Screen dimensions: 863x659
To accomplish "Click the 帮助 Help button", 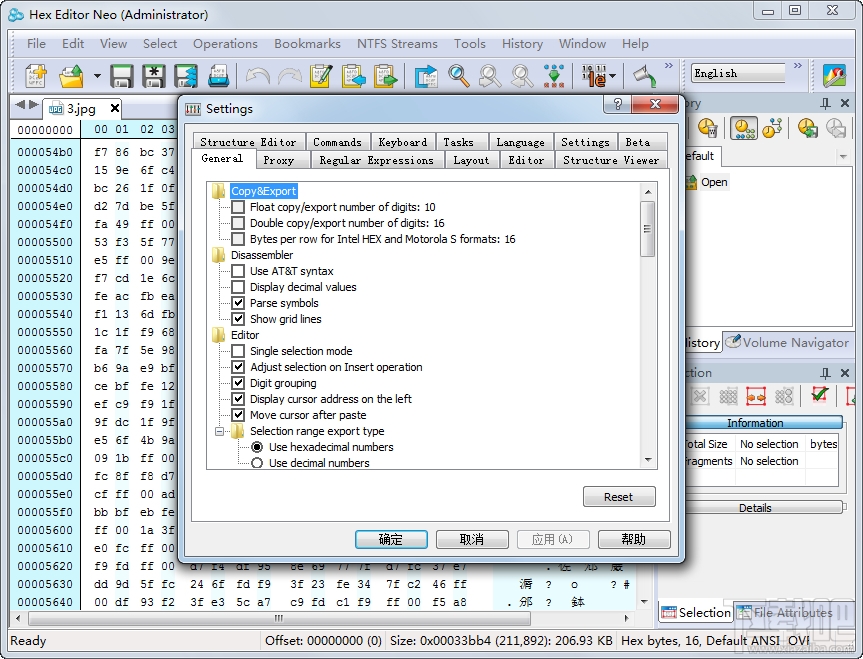I will tap(633, 539).
